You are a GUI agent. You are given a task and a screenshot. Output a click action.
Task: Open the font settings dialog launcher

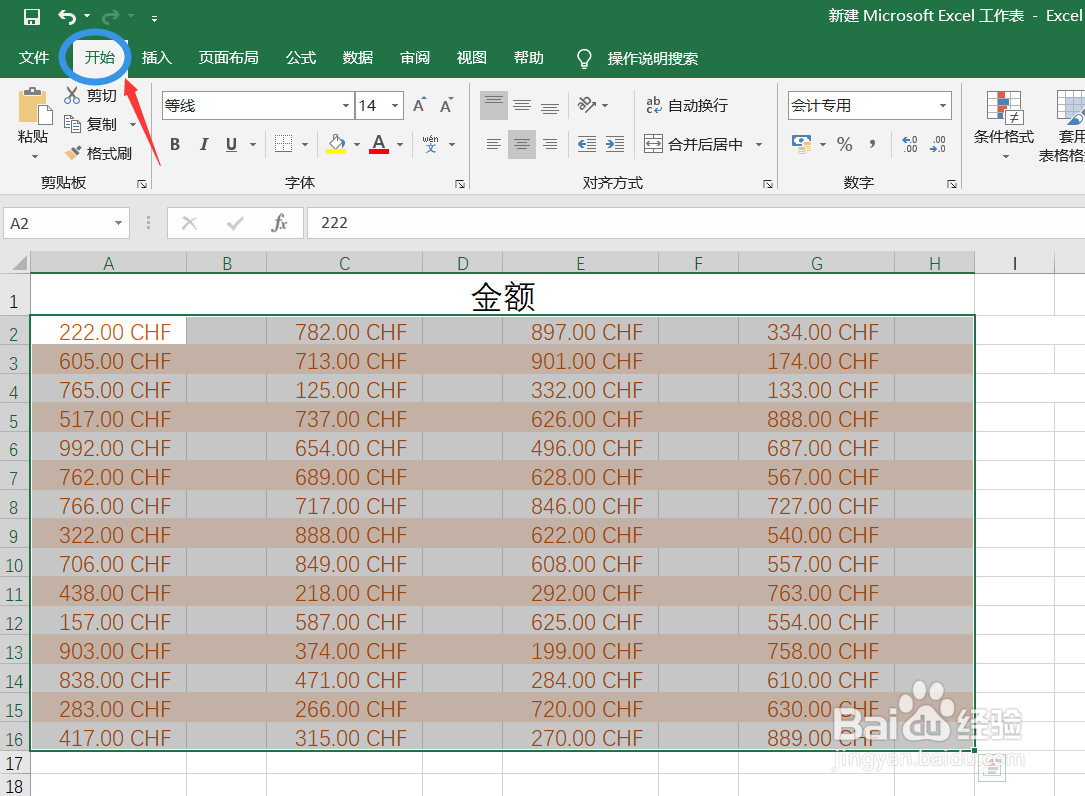[x=459, y=184]
